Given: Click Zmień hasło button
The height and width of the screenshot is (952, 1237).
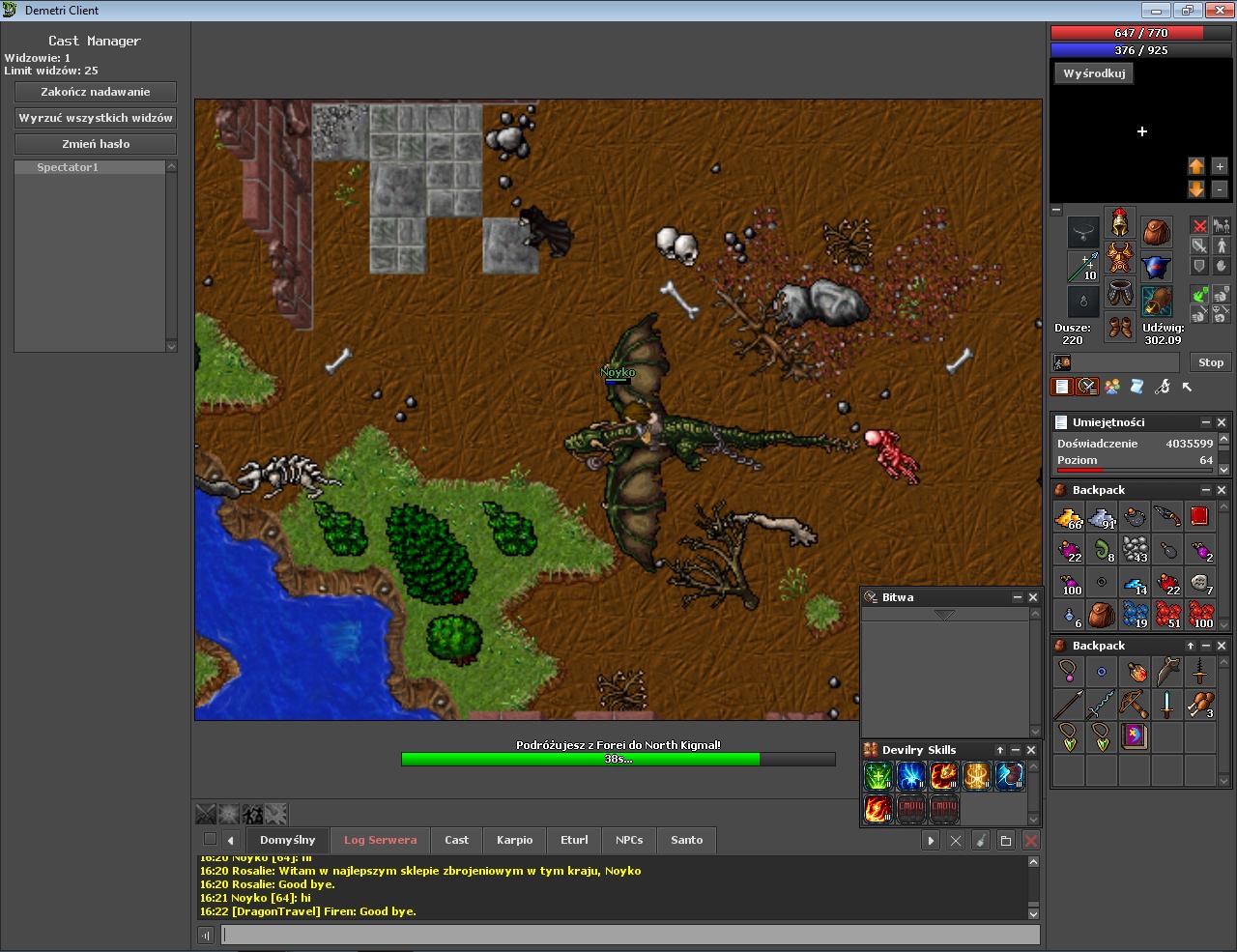Looking at the screenshot, I should pos(96,144).
